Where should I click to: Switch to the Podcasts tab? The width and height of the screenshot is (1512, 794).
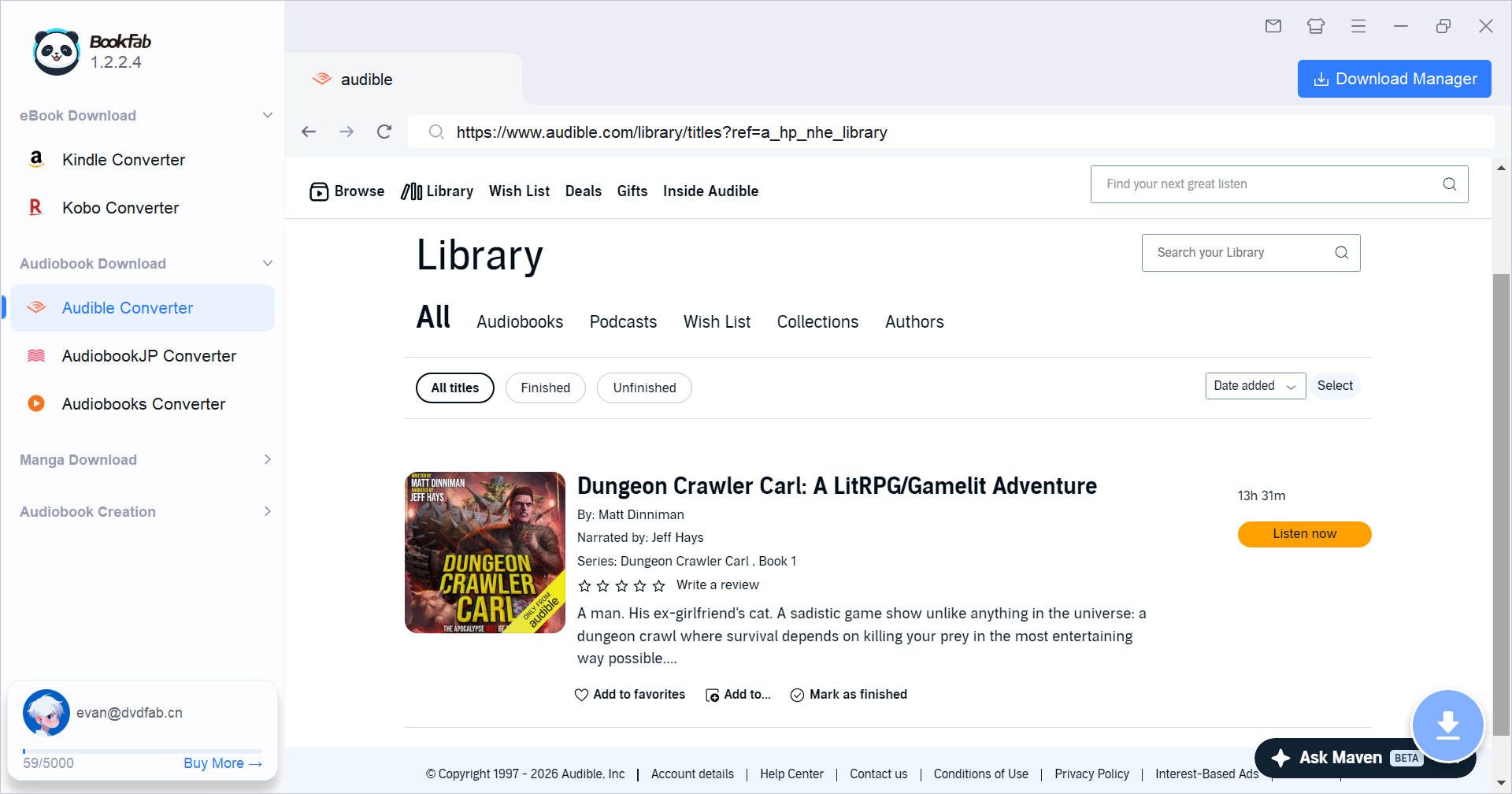(623, 321)
